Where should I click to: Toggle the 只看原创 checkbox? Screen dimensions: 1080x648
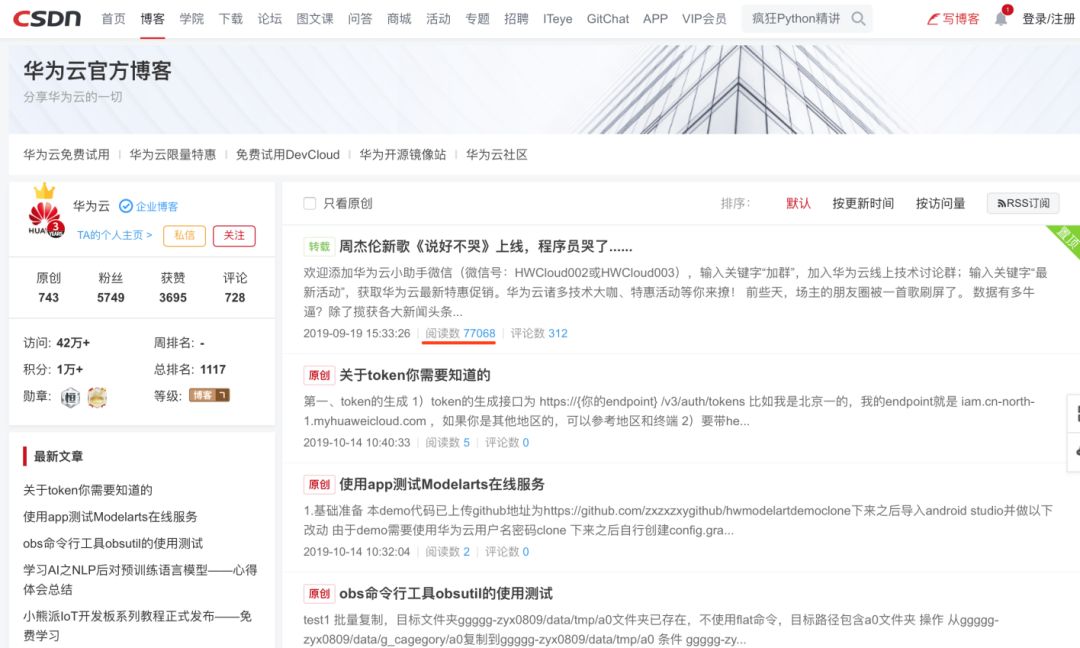pyautogui.click(x=310, y=203)
